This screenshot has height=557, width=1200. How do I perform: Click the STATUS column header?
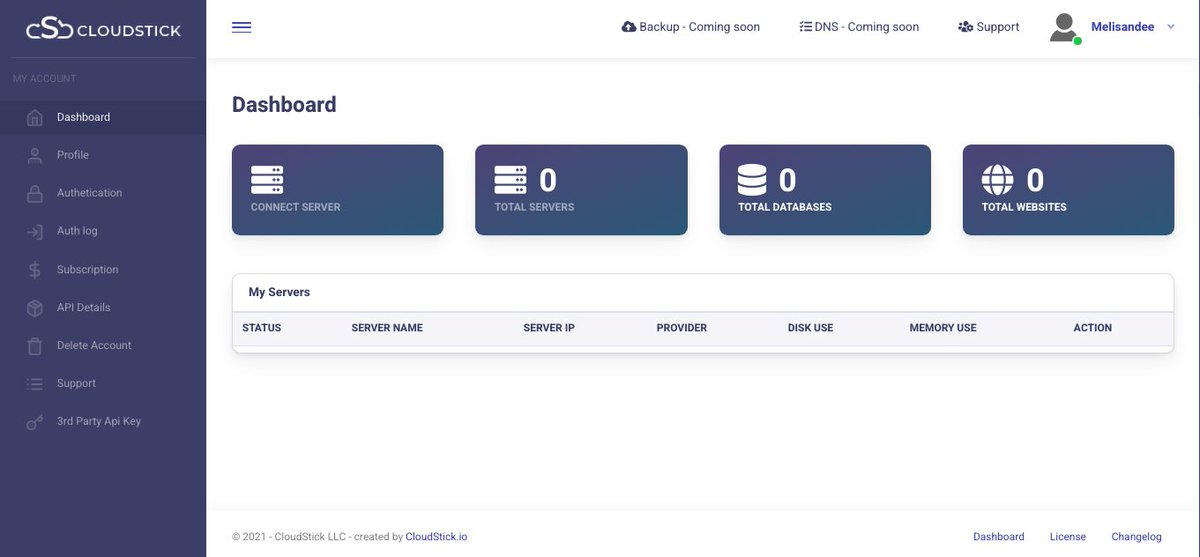coord(262,328)
